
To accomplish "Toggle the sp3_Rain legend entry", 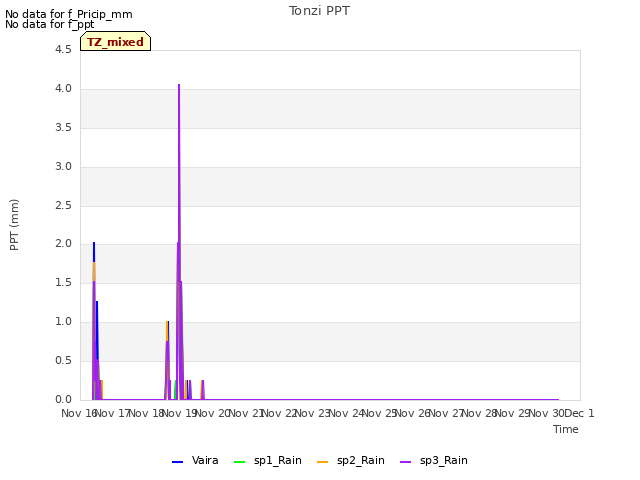I will 433,460.
